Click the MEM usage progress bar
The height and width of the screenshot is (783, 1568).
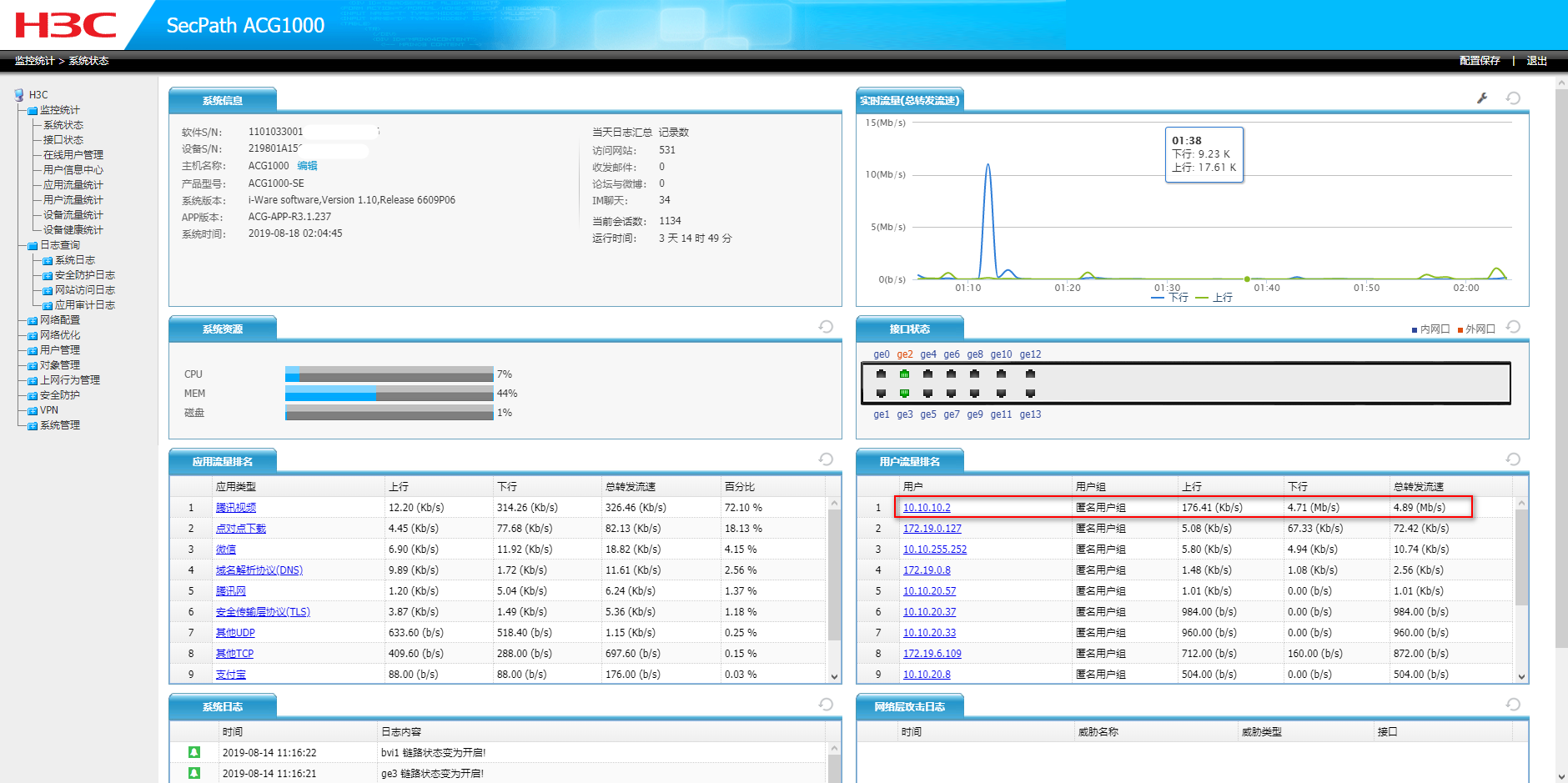pos(389,394)
